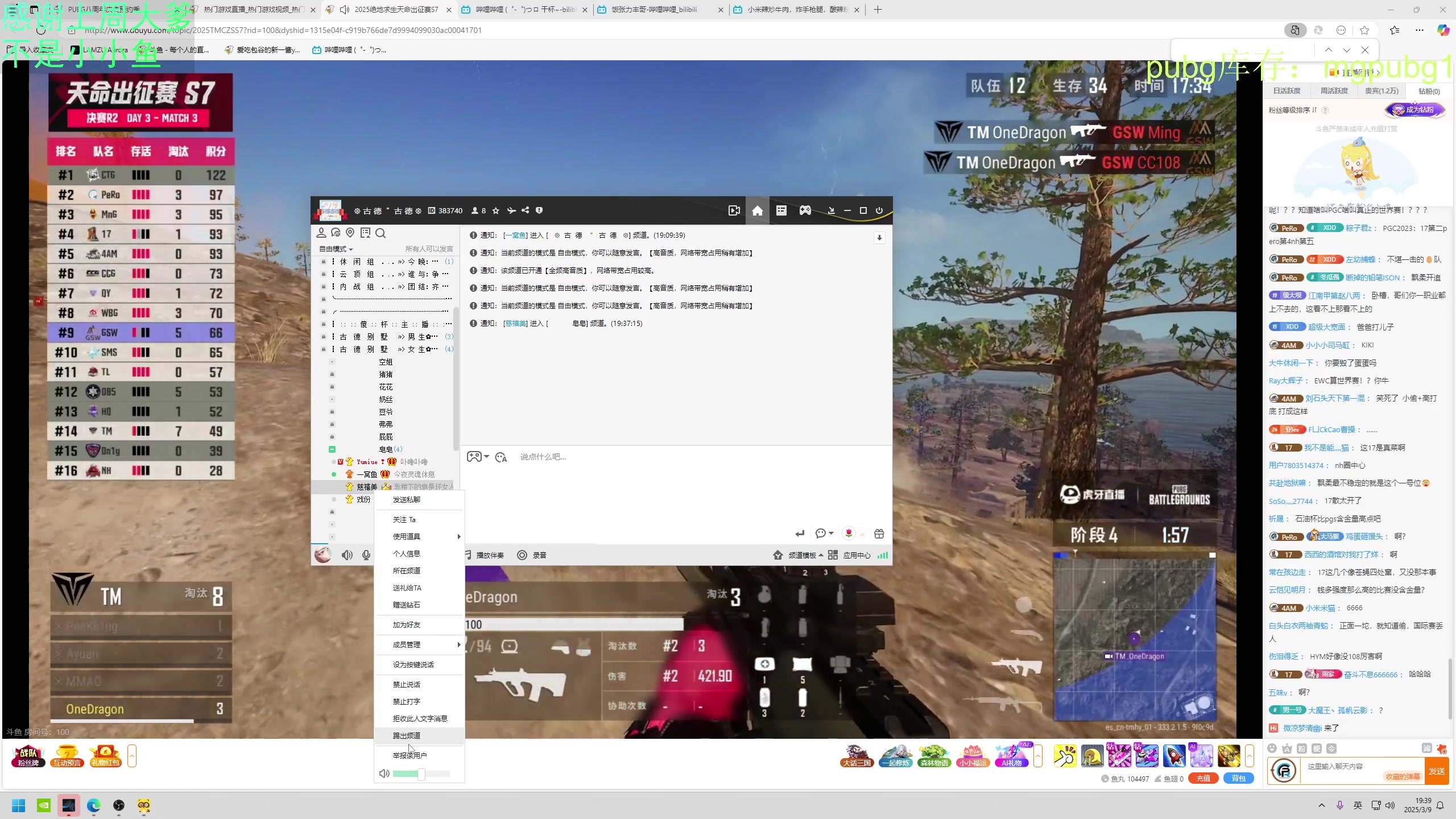Toggle the microphone in YY bottom bar
Screen dimensions: 1456x819
click(366, 555)
